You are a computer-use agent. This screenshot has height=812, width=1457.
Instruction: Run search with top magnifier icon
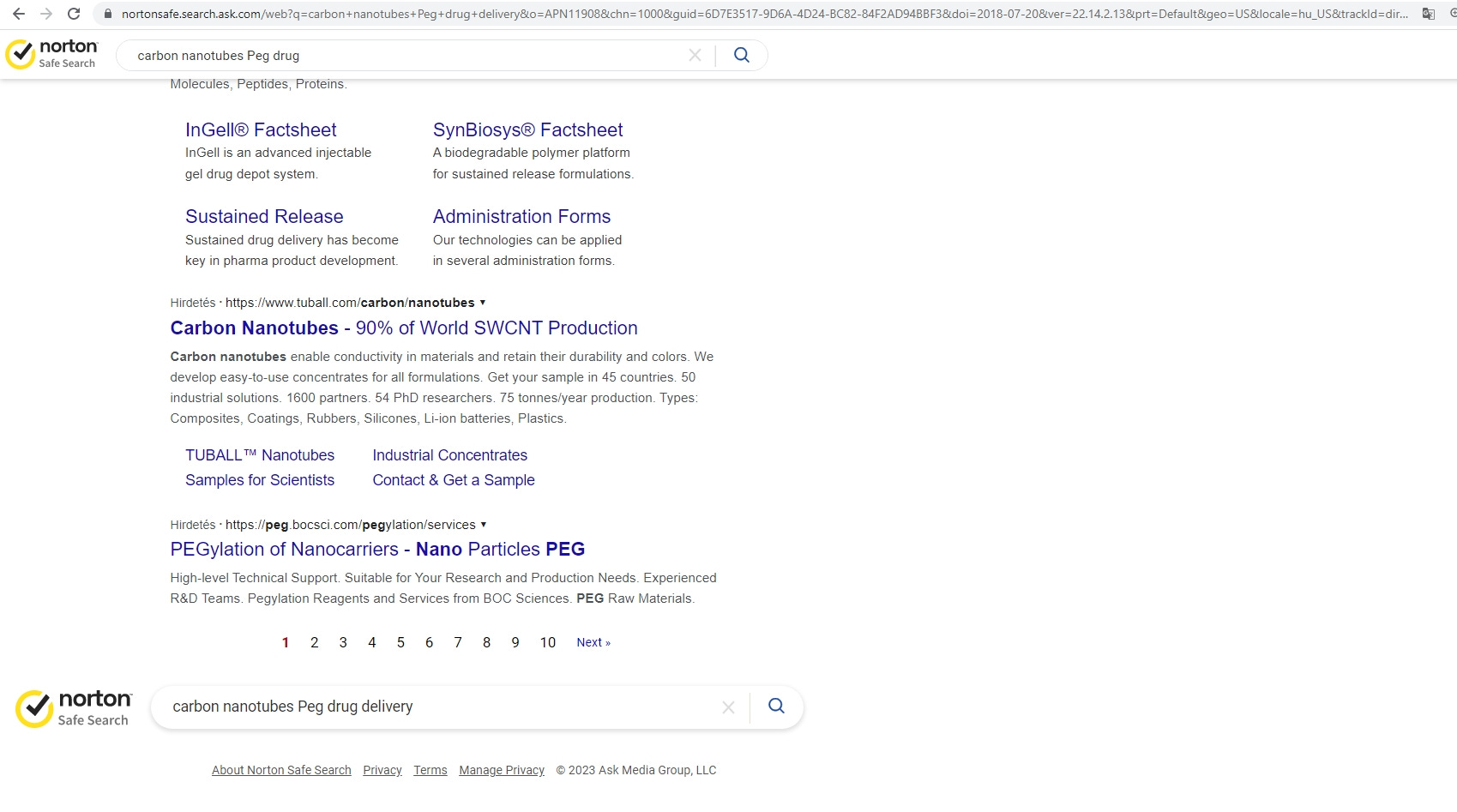[x=742, y=55]
